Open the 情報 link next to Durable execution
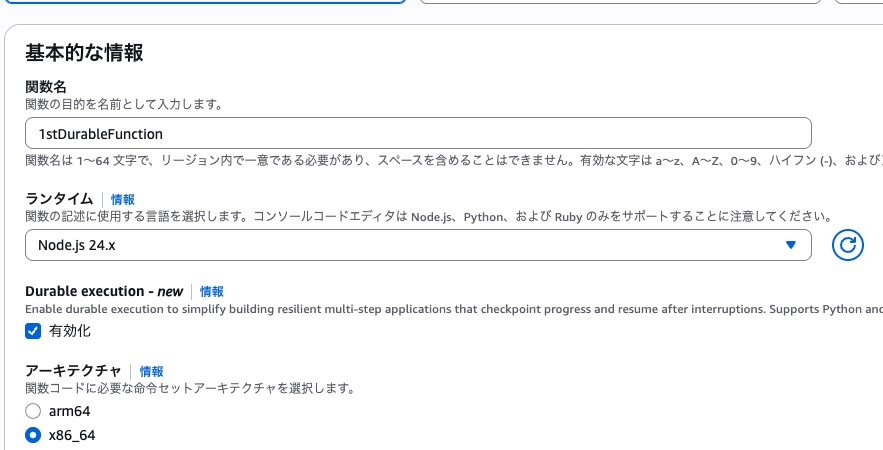Image resolution: width=883 pixels, height=450 pixels. coord(212,291)
